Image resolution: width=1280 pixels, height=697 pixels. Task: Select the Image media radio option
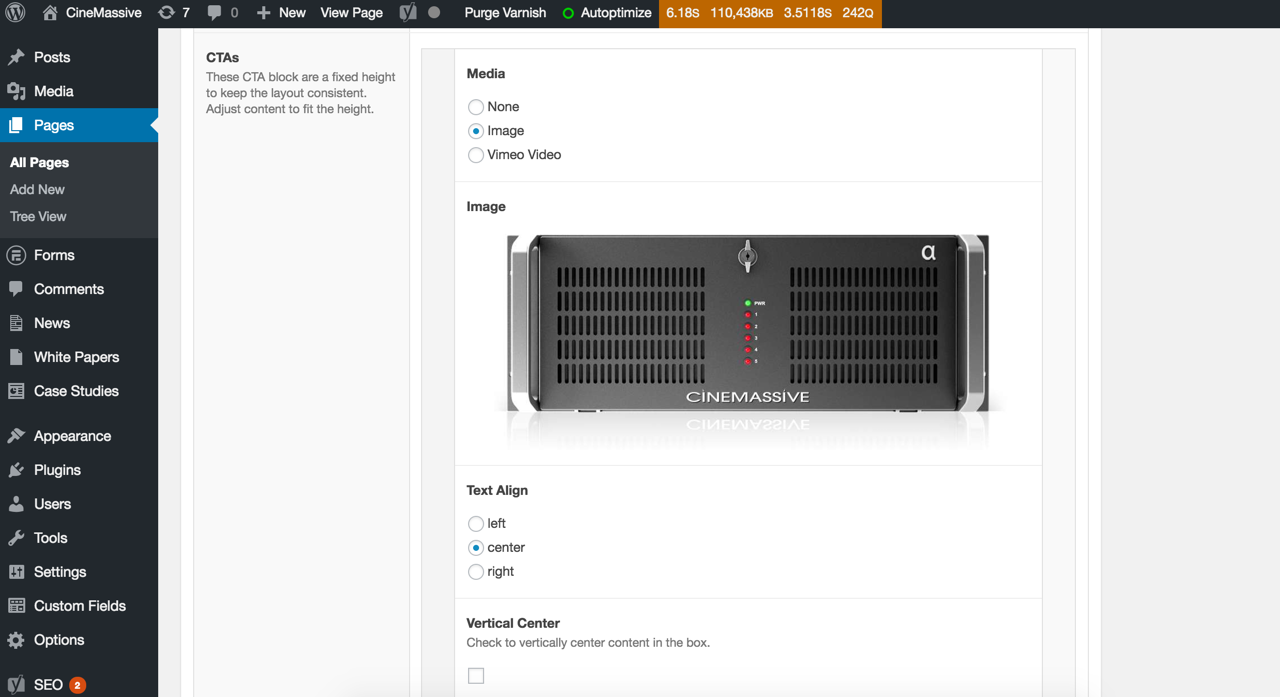pyautogui.click(x=476, y=131)
